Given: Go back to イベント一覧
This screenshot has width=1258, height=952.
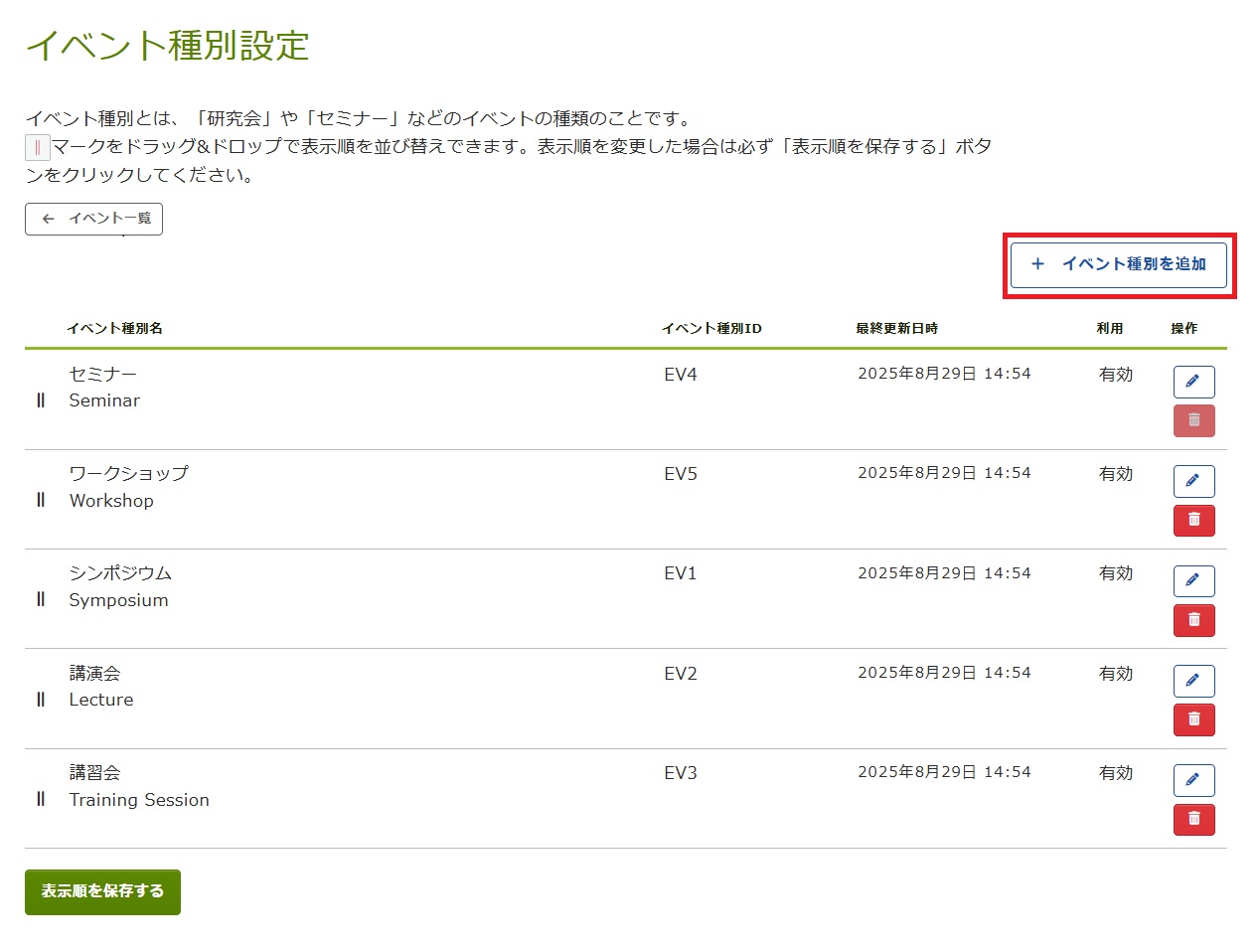Looking at the screenshot, I should coord(93,219).
